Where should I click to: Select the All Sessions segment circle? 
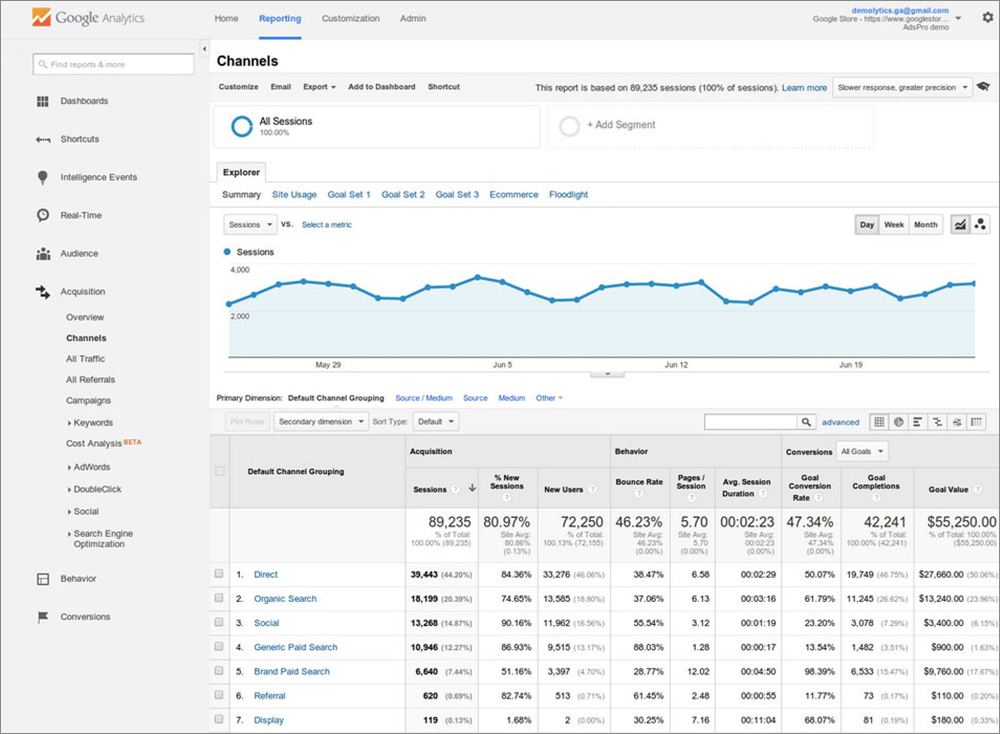tap(239, 126)
